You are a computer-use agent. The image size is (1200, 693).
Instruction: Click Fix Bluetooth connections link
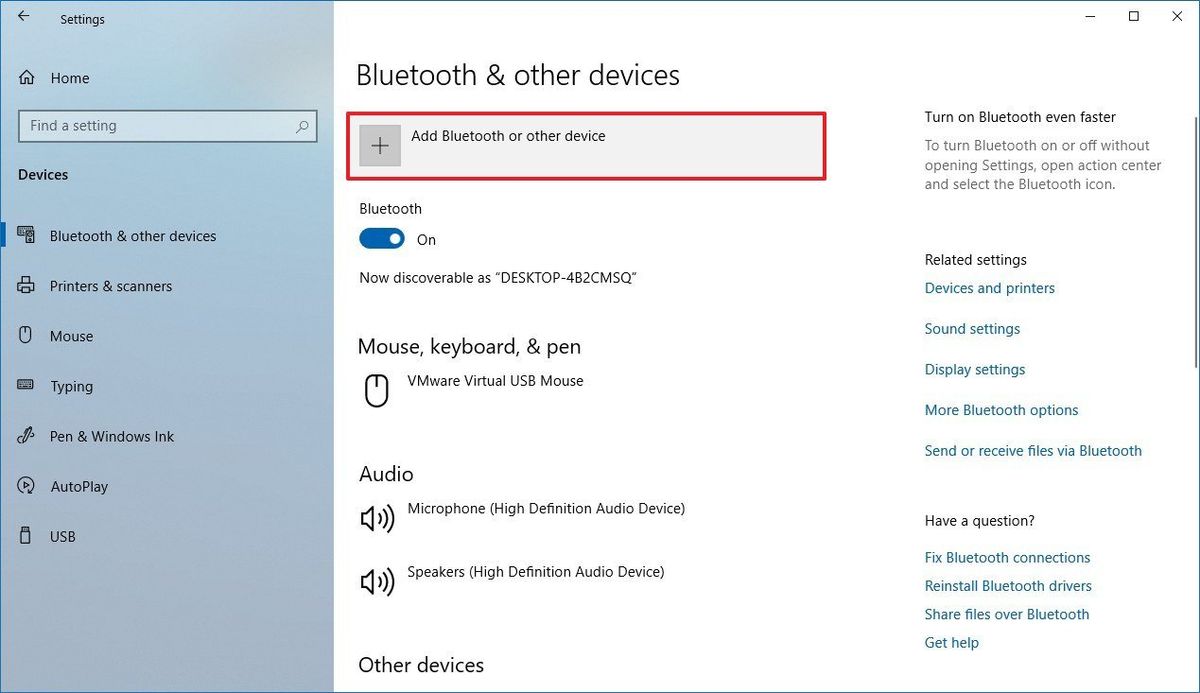coord(1007,557)
